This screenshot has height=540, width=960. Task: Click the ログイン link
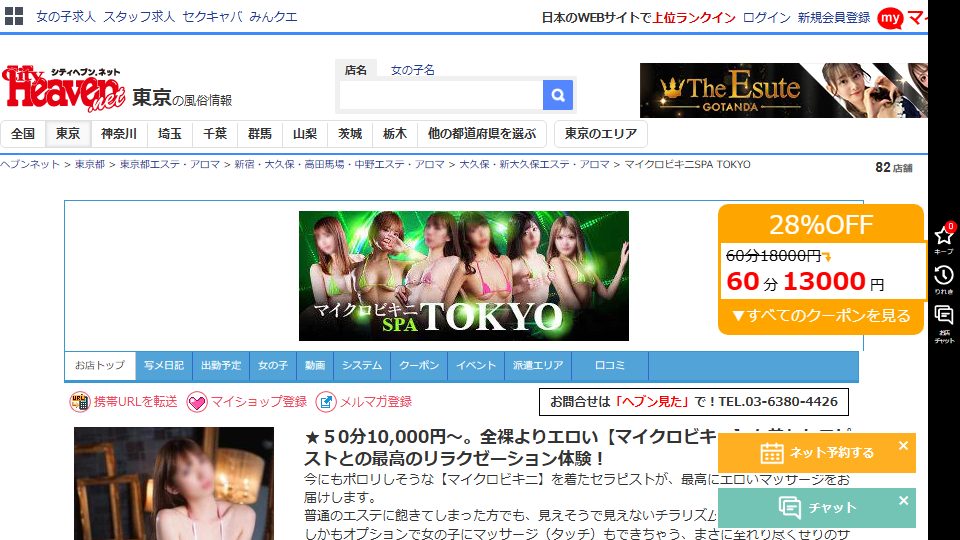(x=767, y=18)
